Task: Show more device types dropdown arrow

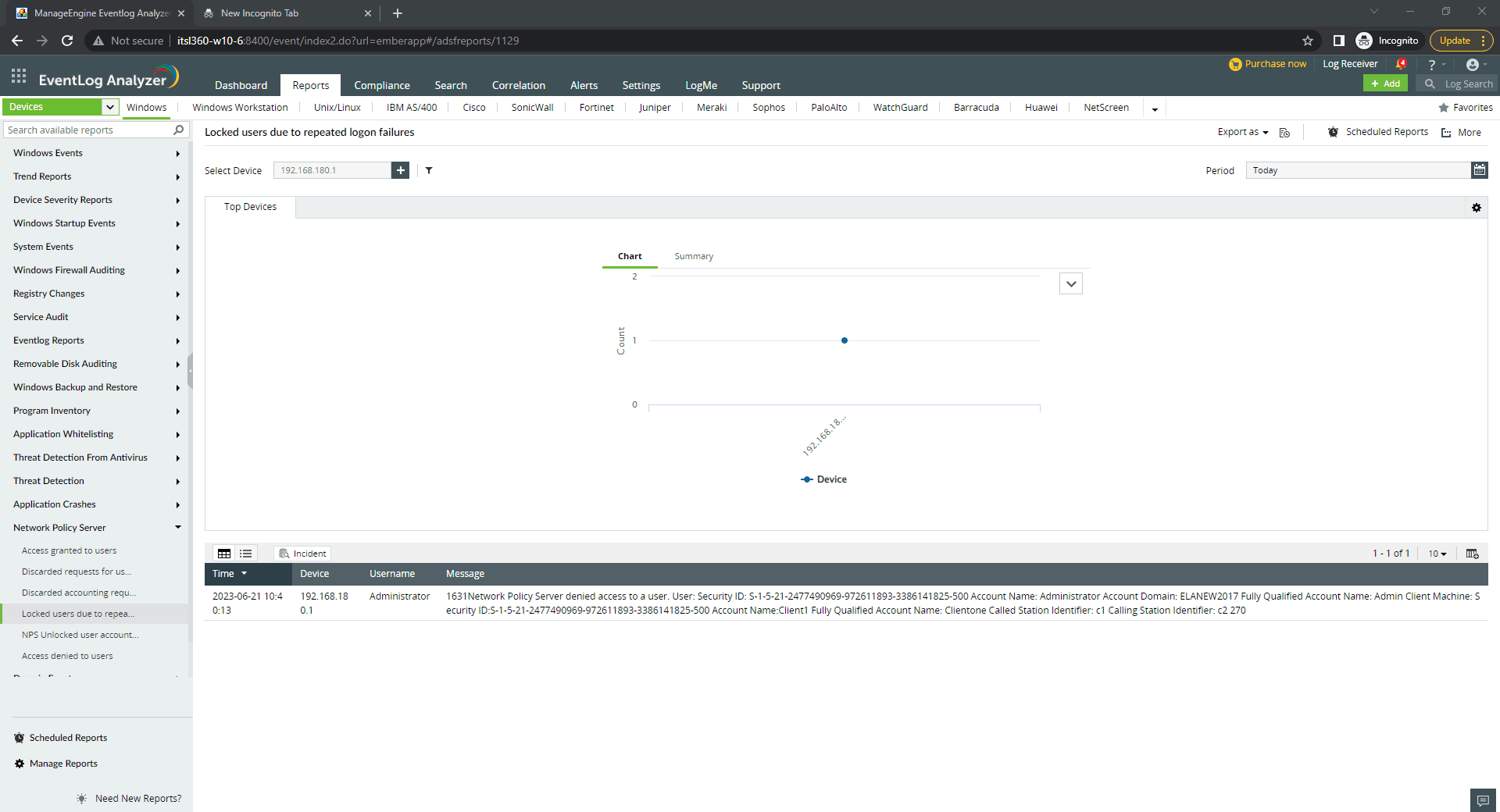Action: point(1155,109)
